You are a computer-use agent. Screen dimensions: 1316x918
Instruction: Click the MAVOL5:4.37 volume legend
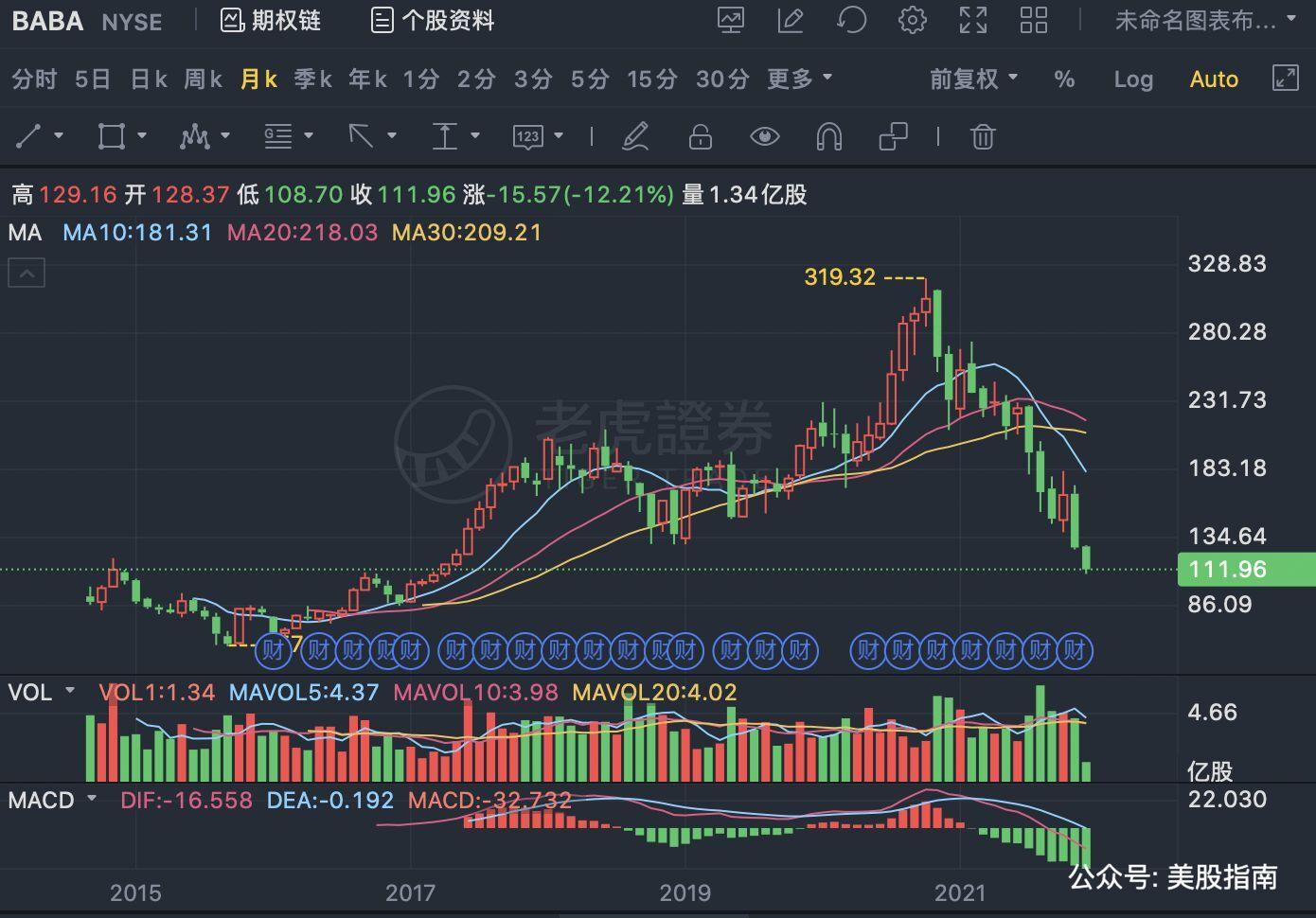click(x=304, y=693)
